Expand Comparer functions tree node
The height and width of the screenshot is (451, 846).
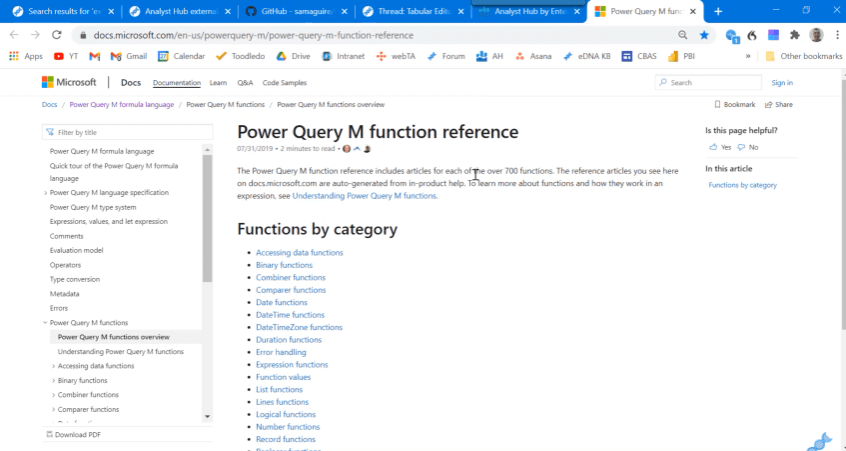pos(53,409)
